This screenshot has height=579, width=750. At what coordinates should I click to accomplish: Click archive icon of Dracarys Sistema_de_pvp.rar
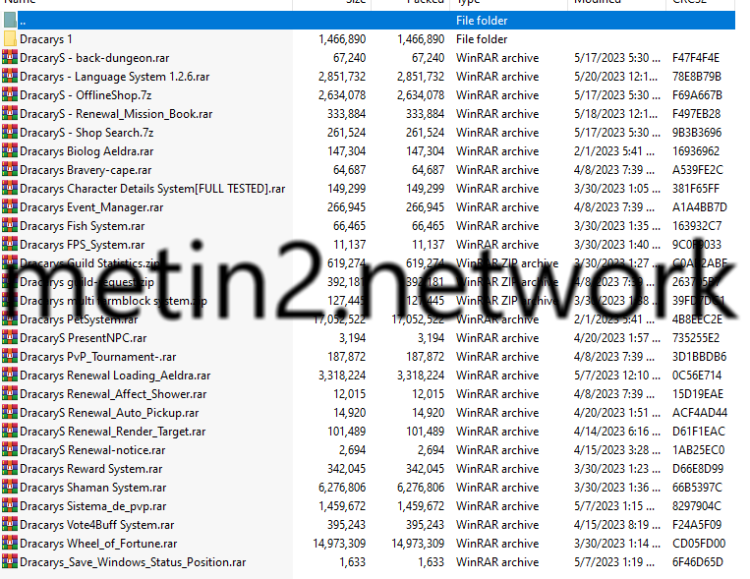[10, 506]
